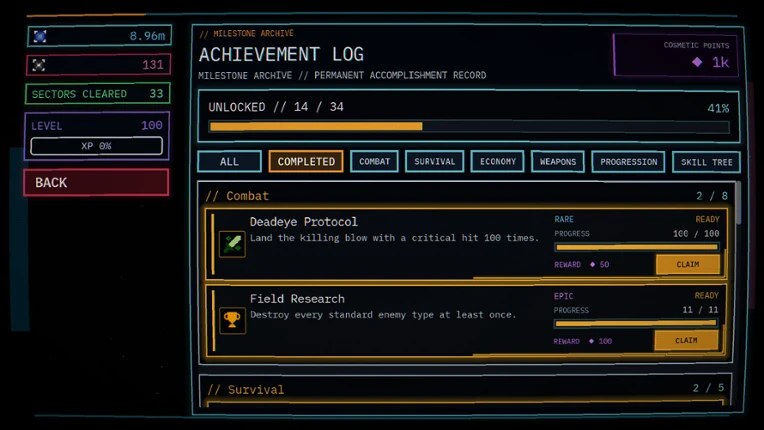Click the Field Research trophy icon
764x430 pixels.
pos(232,320)
